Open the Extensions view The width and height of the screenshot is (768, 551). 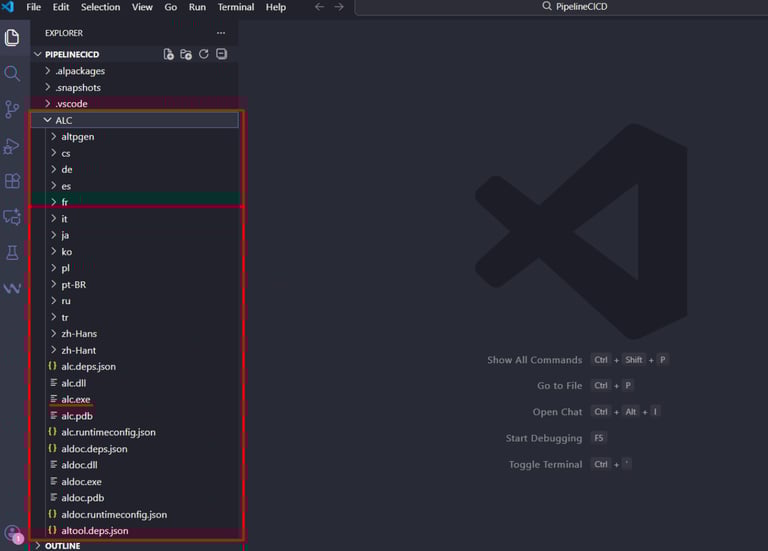point(12,181)
